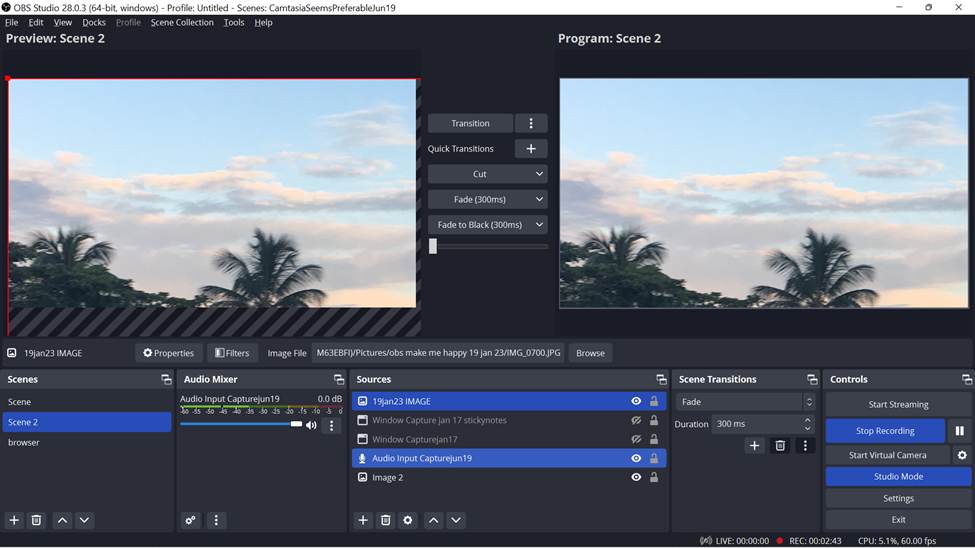Screen dimensions: 975x548
Task: Open the Docks menu
Action: (94, 22)
